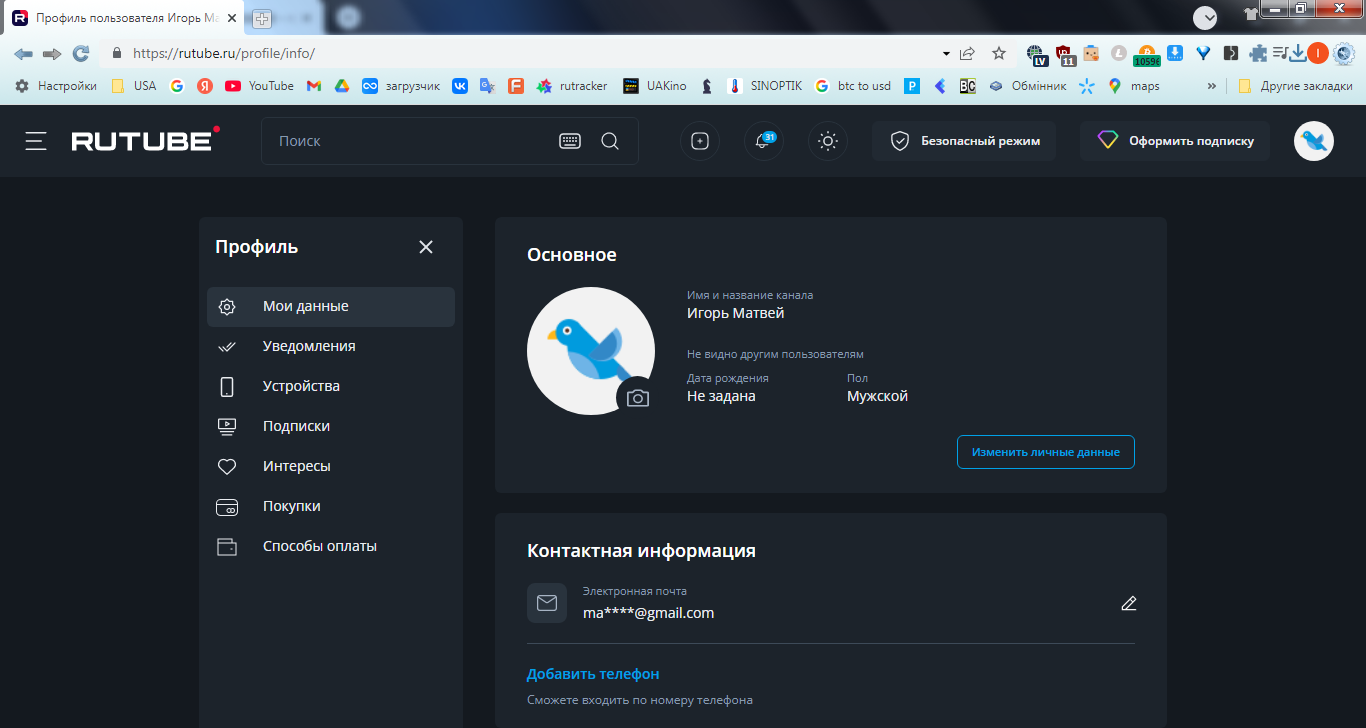Click the large profile avatar picture
Image resolution: width=1366 pixels, height=728 pixels.
pos(591,351)
